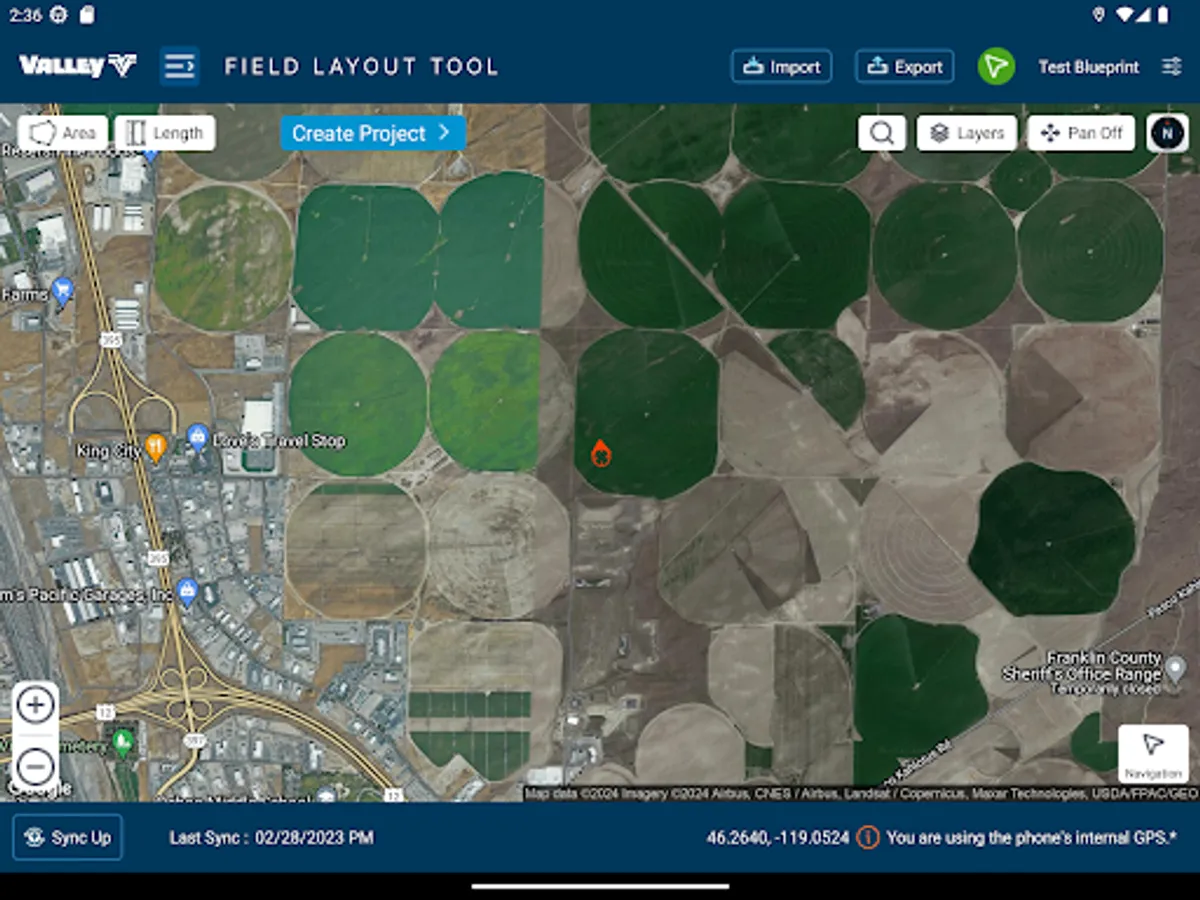1200x900 pixels.
Task: Toggle Pan Off mode
Action: (x=1080, y=132)
